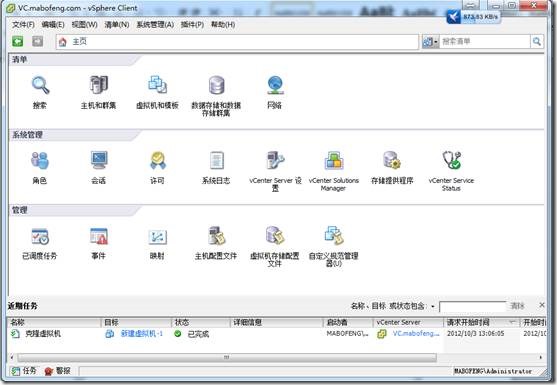Click the 2012/10/3 13:06:05 time cell
The image size is (557, 385).
click(475, 334)
